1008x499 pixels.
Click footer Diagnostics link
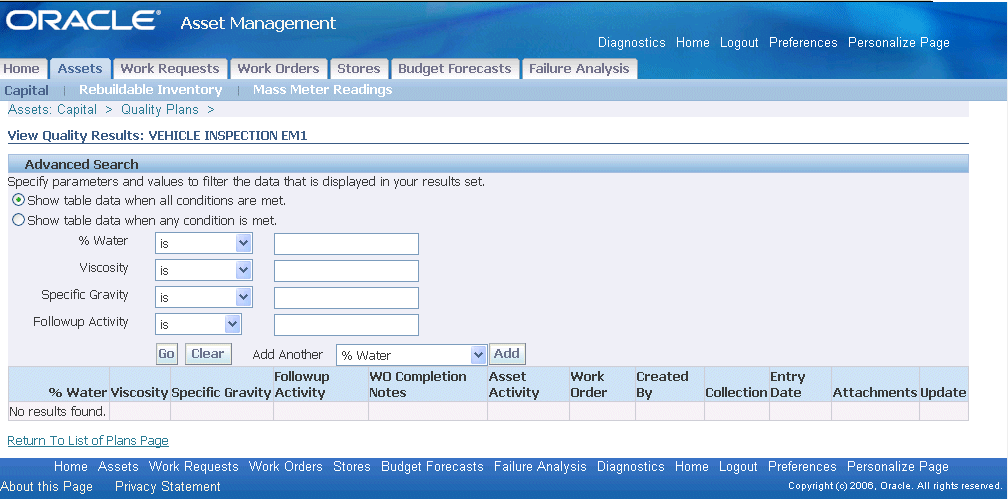tap(631, 467)
